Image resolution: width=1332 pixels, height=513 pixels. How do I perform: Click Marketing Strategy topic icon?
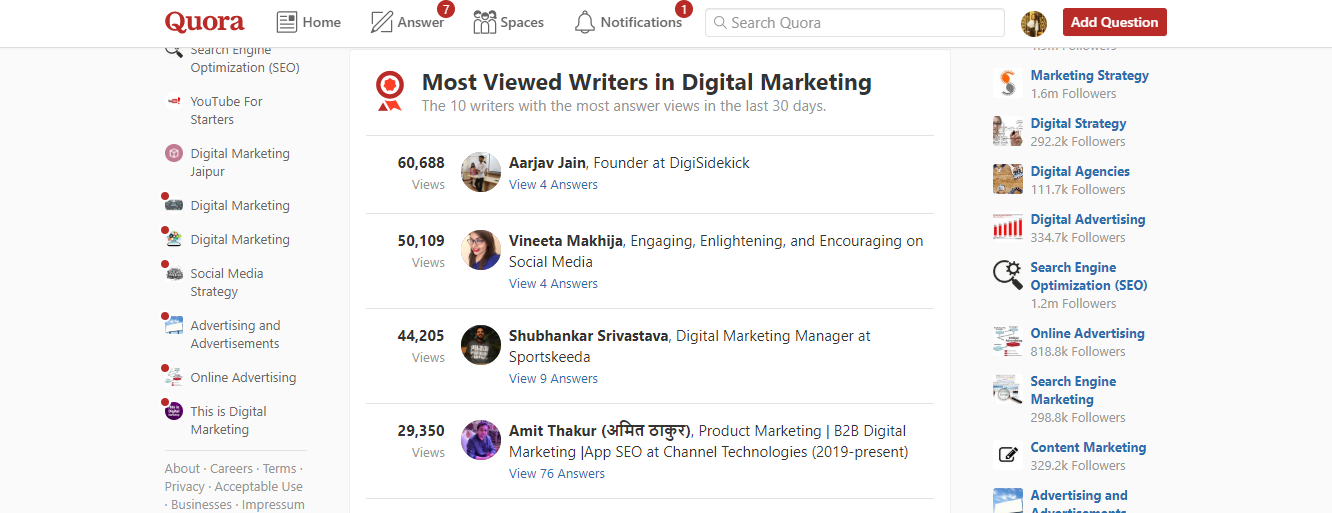coord(1008,83)
